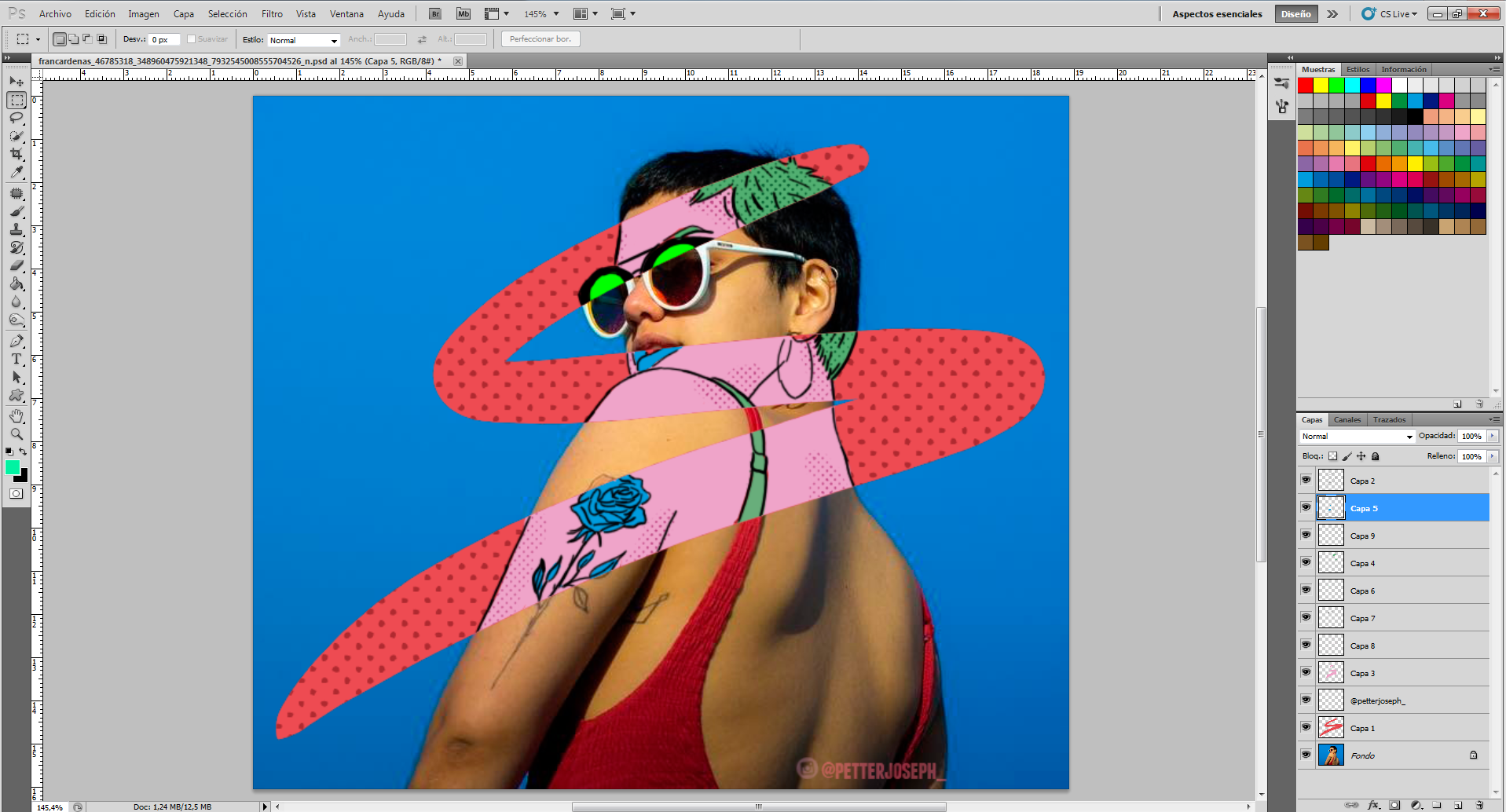Select the Hand tool
Viewport: 1506px width, 812px height.
(16, 415)
